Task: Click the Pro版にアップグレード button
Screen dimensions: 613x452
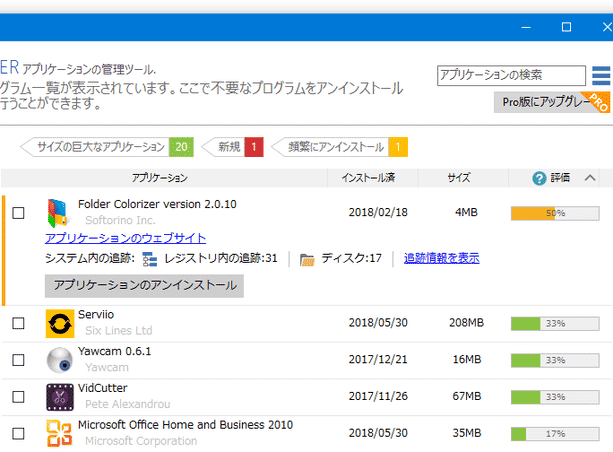Action: (x=552, y=102)
